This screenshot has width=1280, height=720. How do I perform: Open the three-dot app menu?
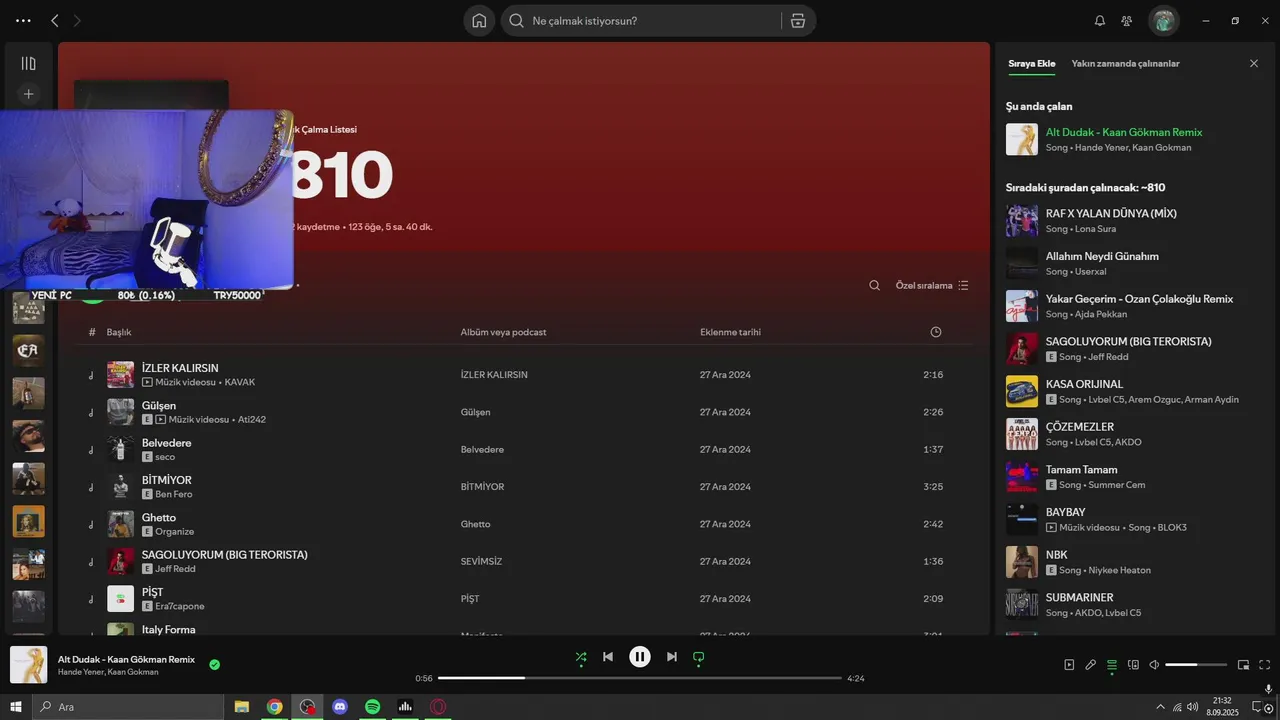[23, 20]
